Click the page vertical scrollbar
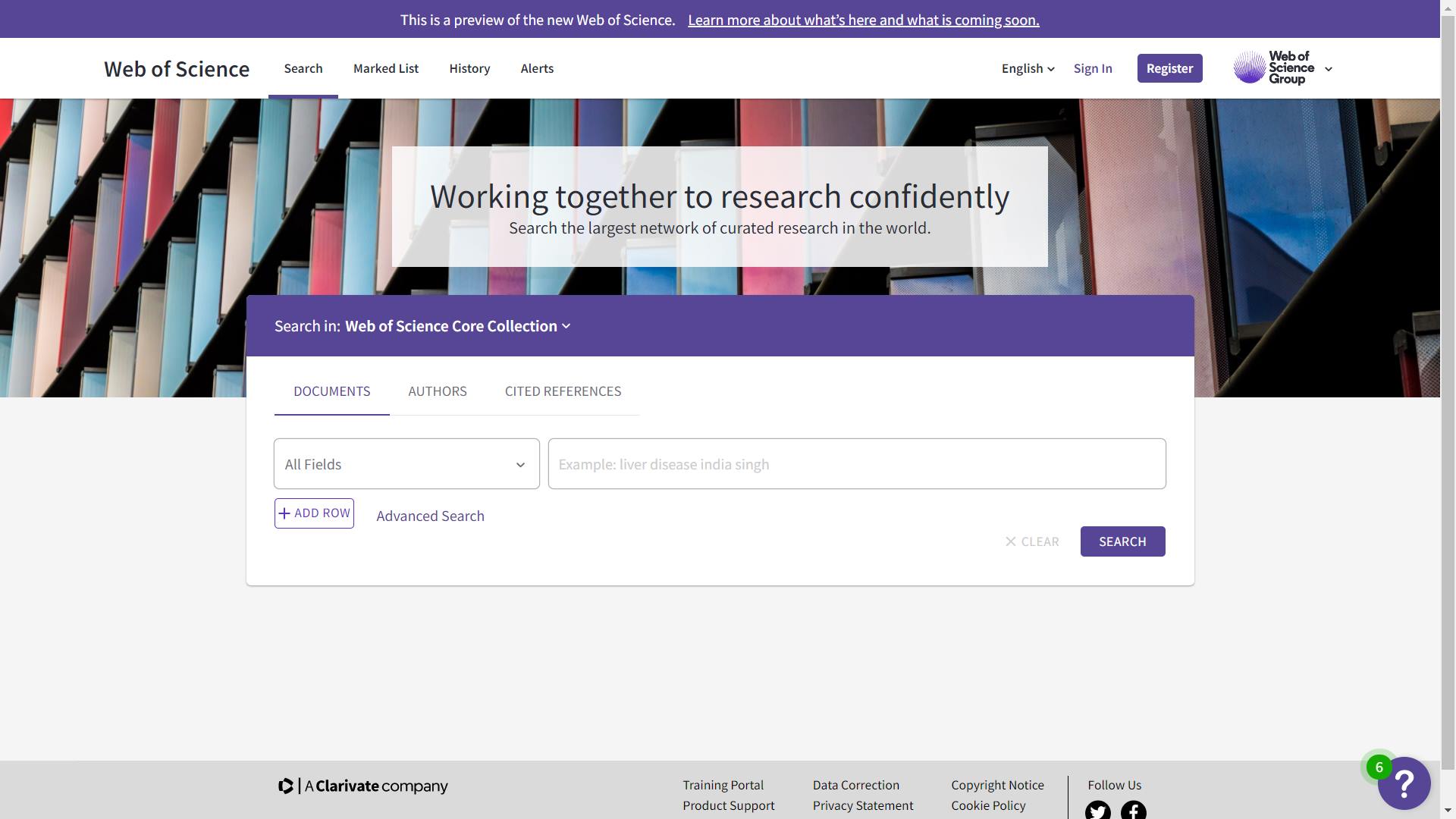 [1448, 409]
